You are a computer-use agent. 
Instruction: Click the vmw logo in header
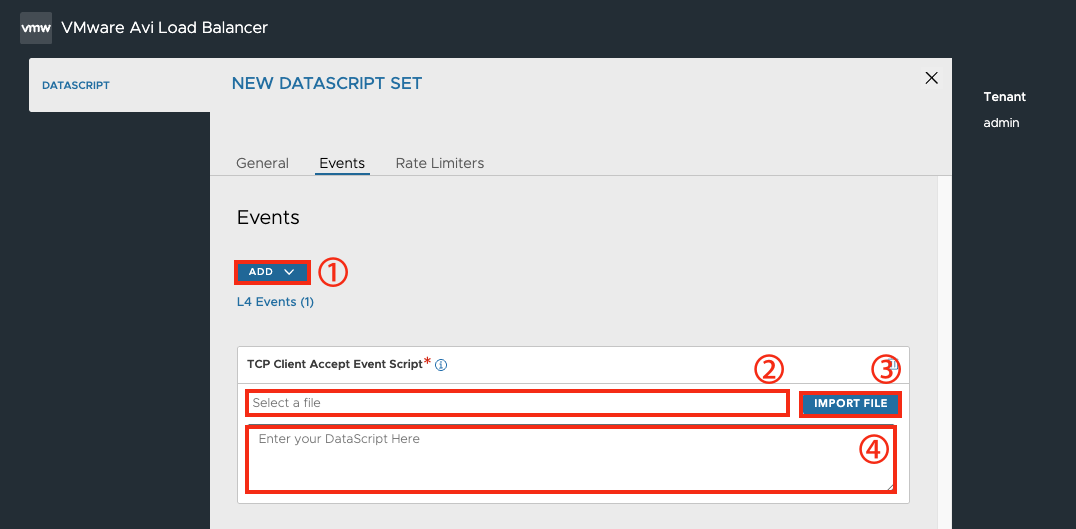pos(36,28)
